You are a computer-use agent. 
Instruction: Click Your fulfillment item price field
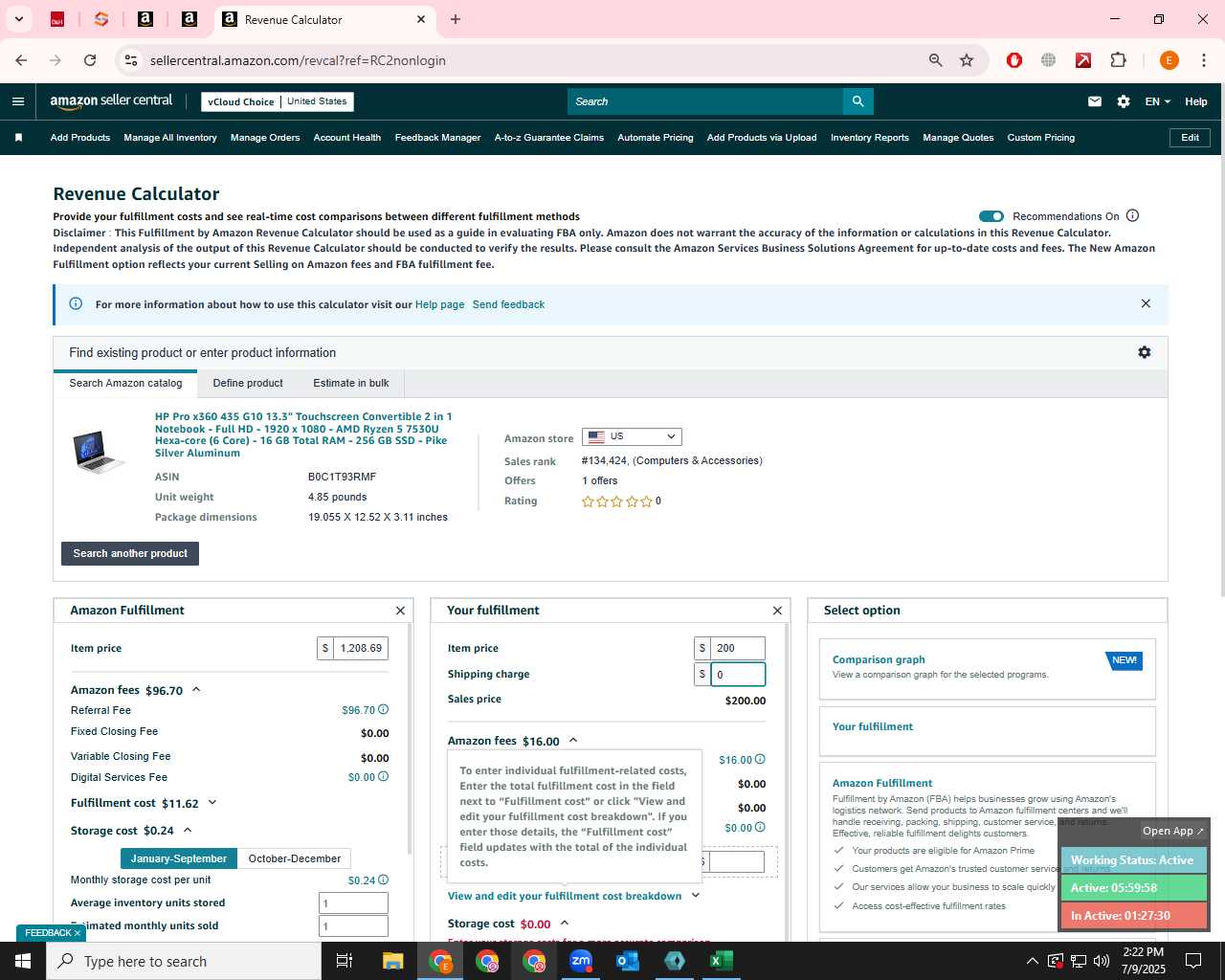tap(737, 648)
